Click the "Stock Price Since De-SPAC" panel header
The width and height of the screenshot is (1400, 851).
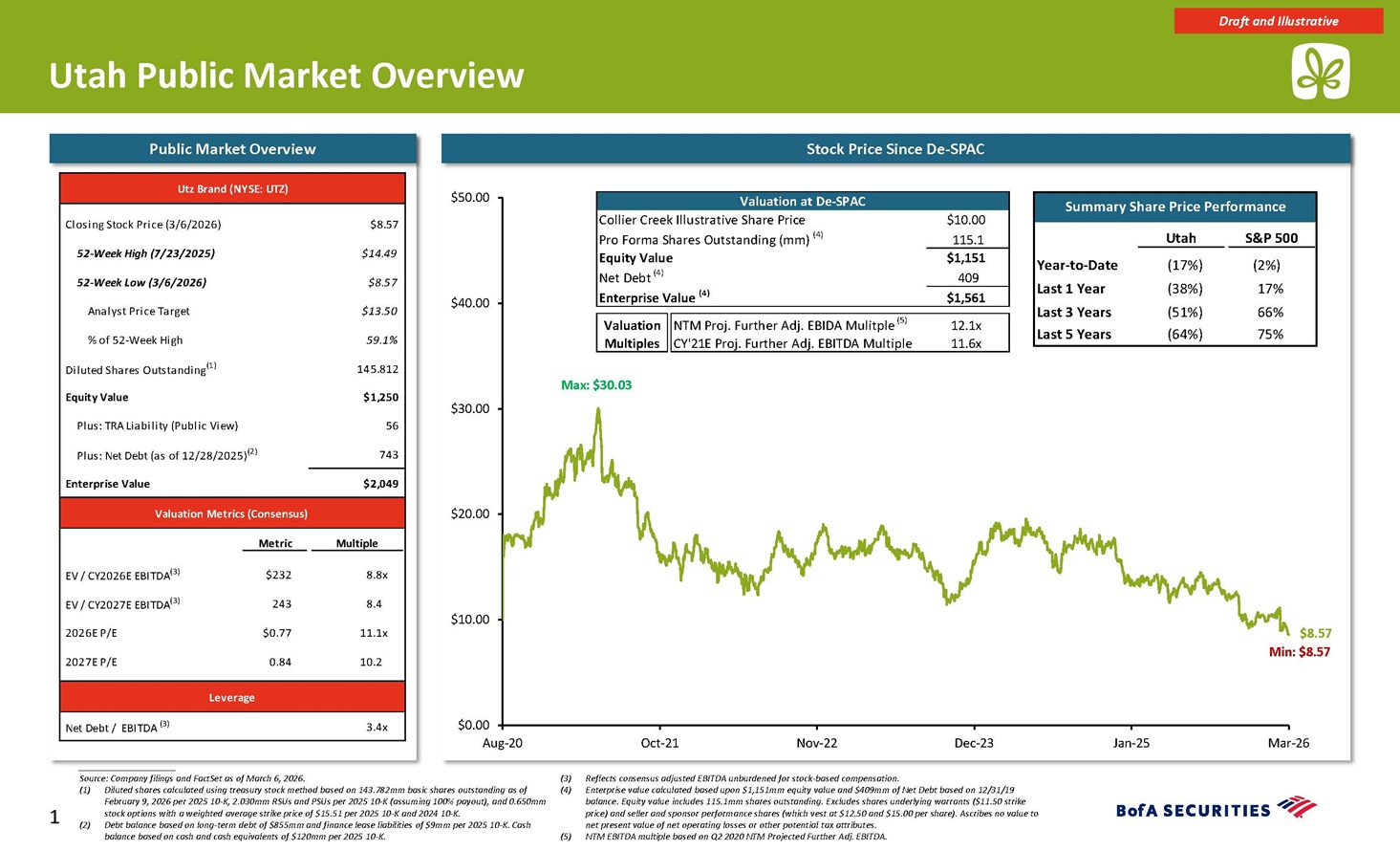(895, 148)
